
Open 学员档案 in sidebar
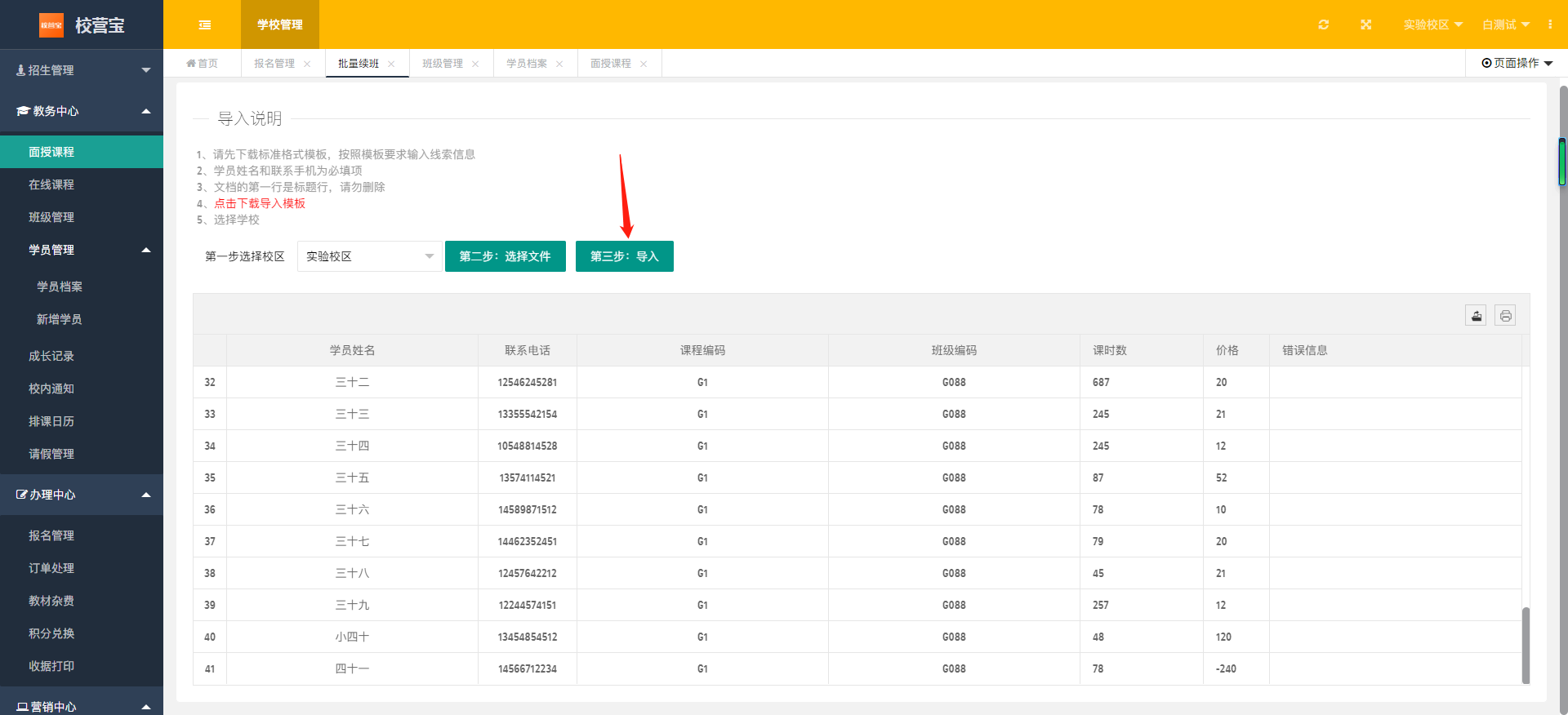(82, 286)
